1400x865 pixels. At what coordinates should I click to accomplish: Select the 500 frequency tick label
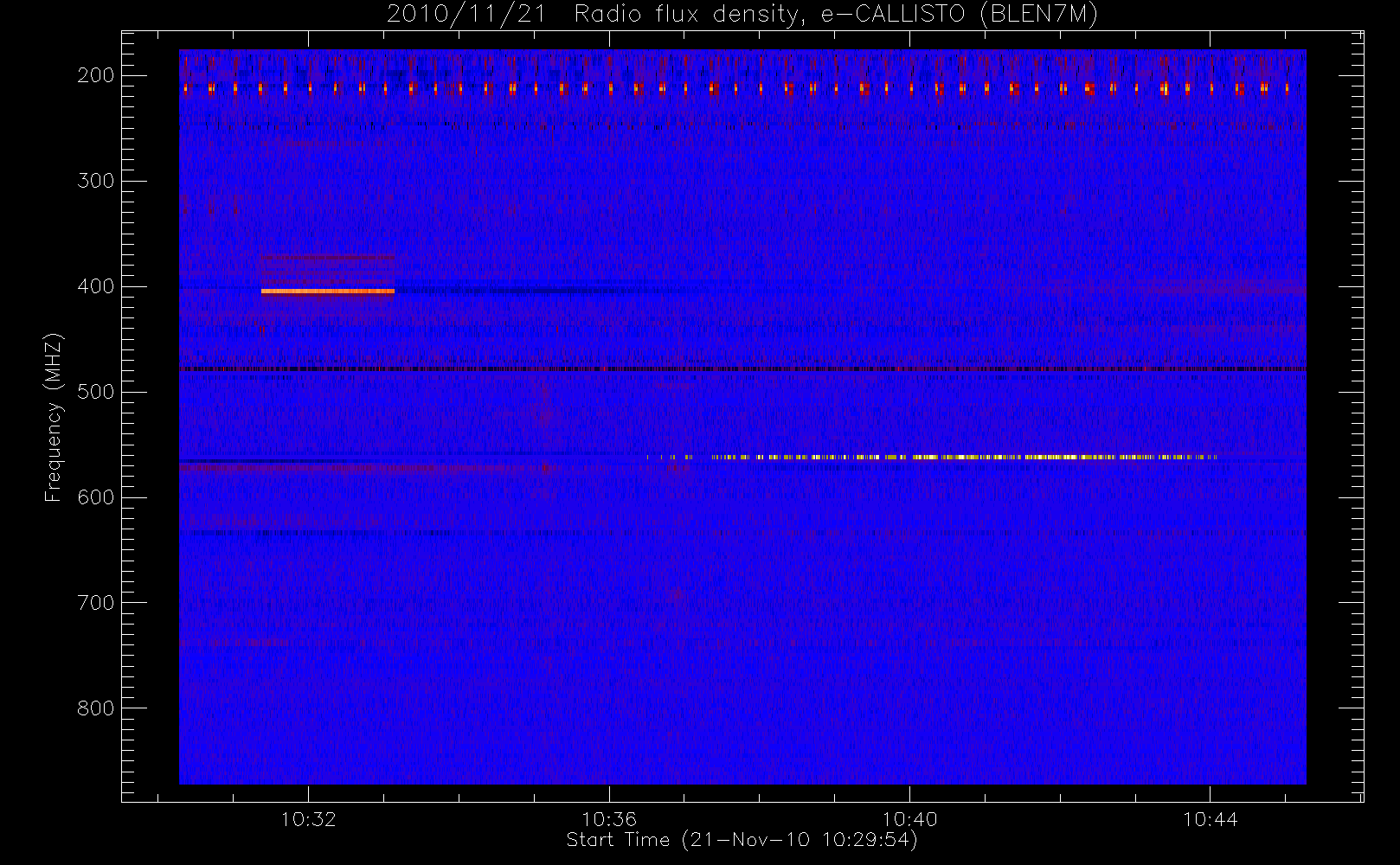coord(95,392)
